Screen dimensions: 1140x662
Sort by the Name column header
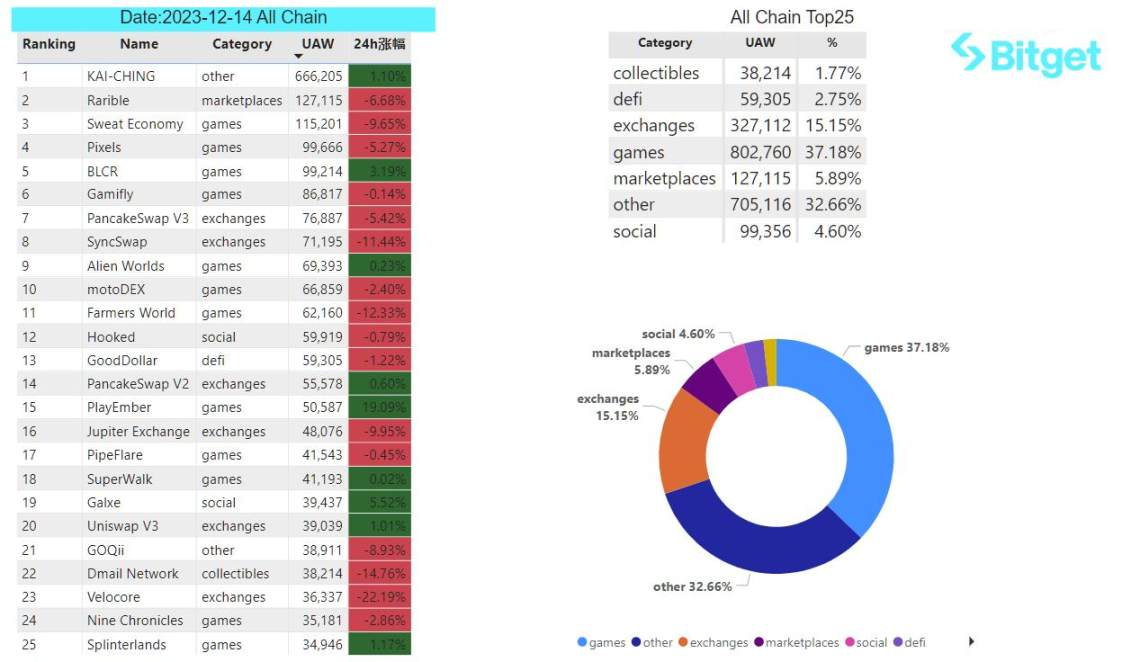click(x=139, y=44)
